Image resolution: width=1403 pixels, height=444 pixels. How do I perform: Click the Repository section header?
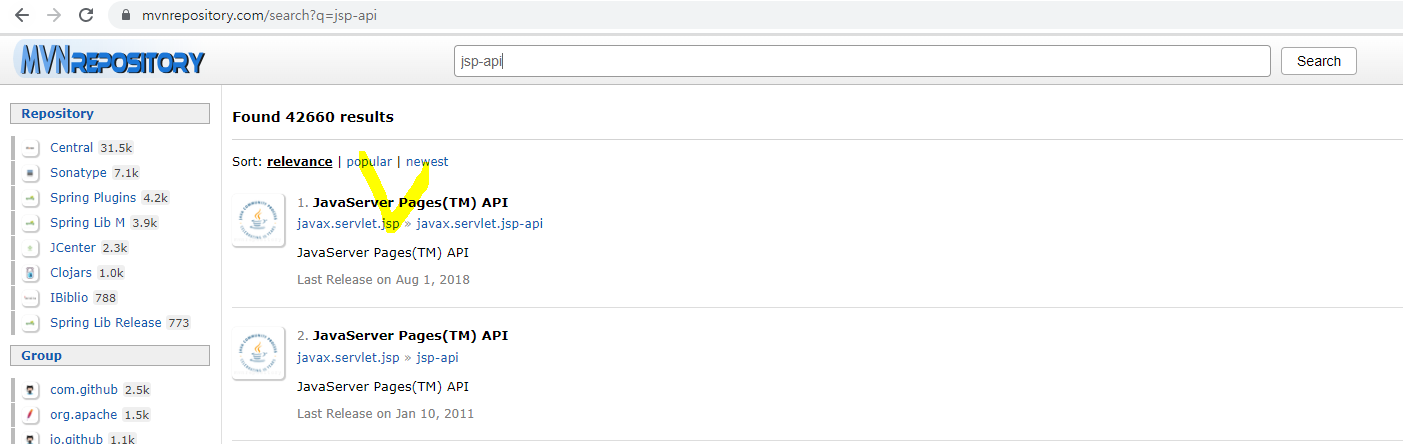click(110, 114)
